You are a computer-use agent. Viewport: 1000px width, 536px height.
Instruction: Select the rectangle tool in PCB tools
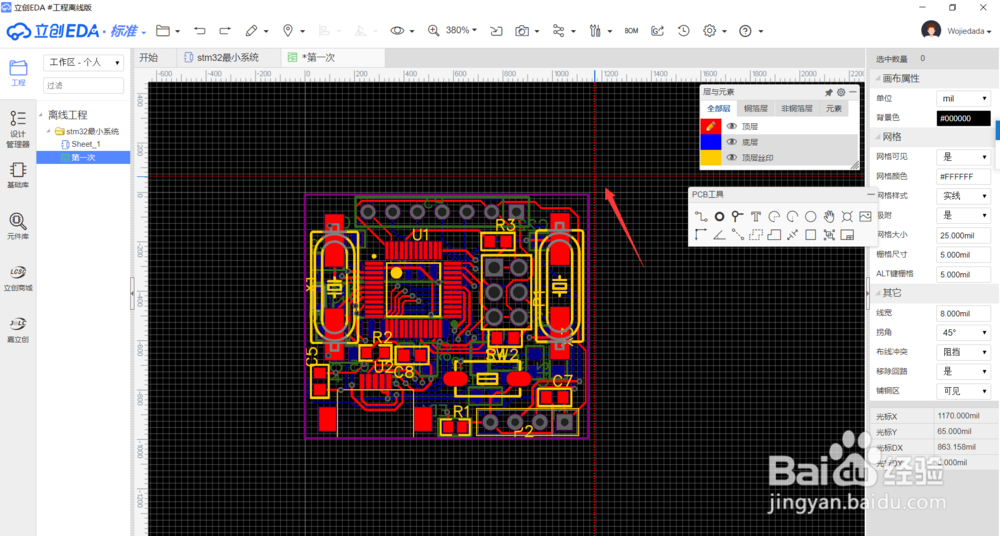point(811,235)
